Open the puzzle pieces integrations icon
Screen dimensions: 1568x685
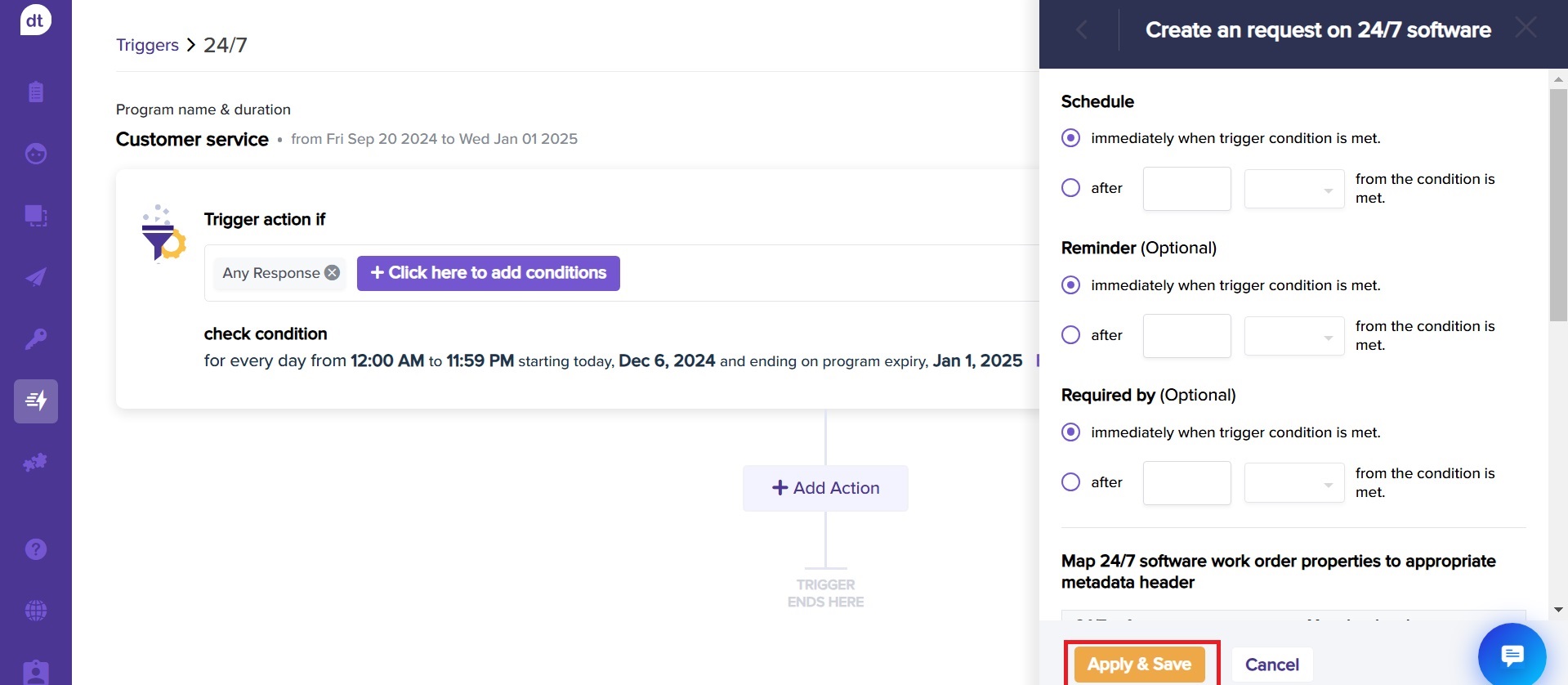click(x=35, y=463)
